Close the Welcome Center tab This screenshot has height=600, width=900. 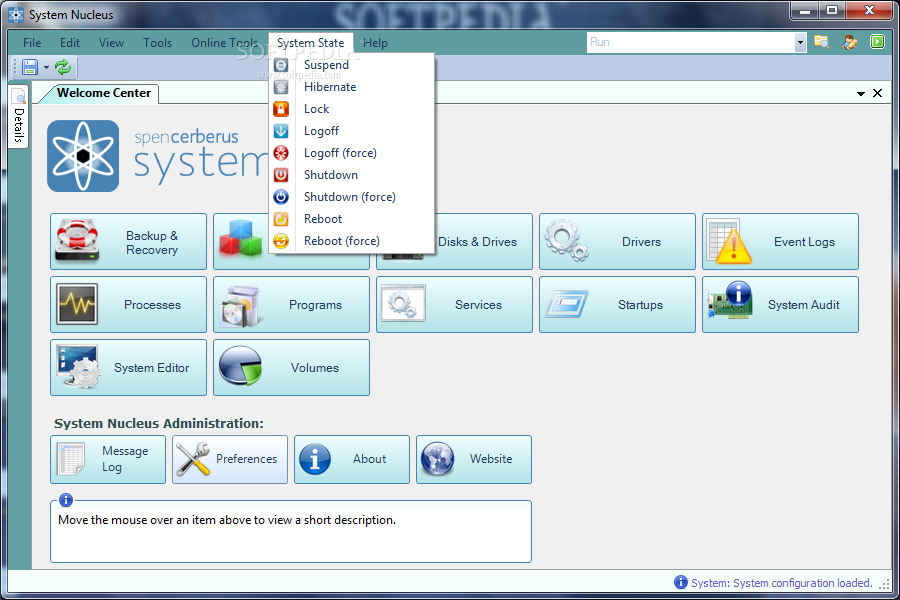coord(878,93)
